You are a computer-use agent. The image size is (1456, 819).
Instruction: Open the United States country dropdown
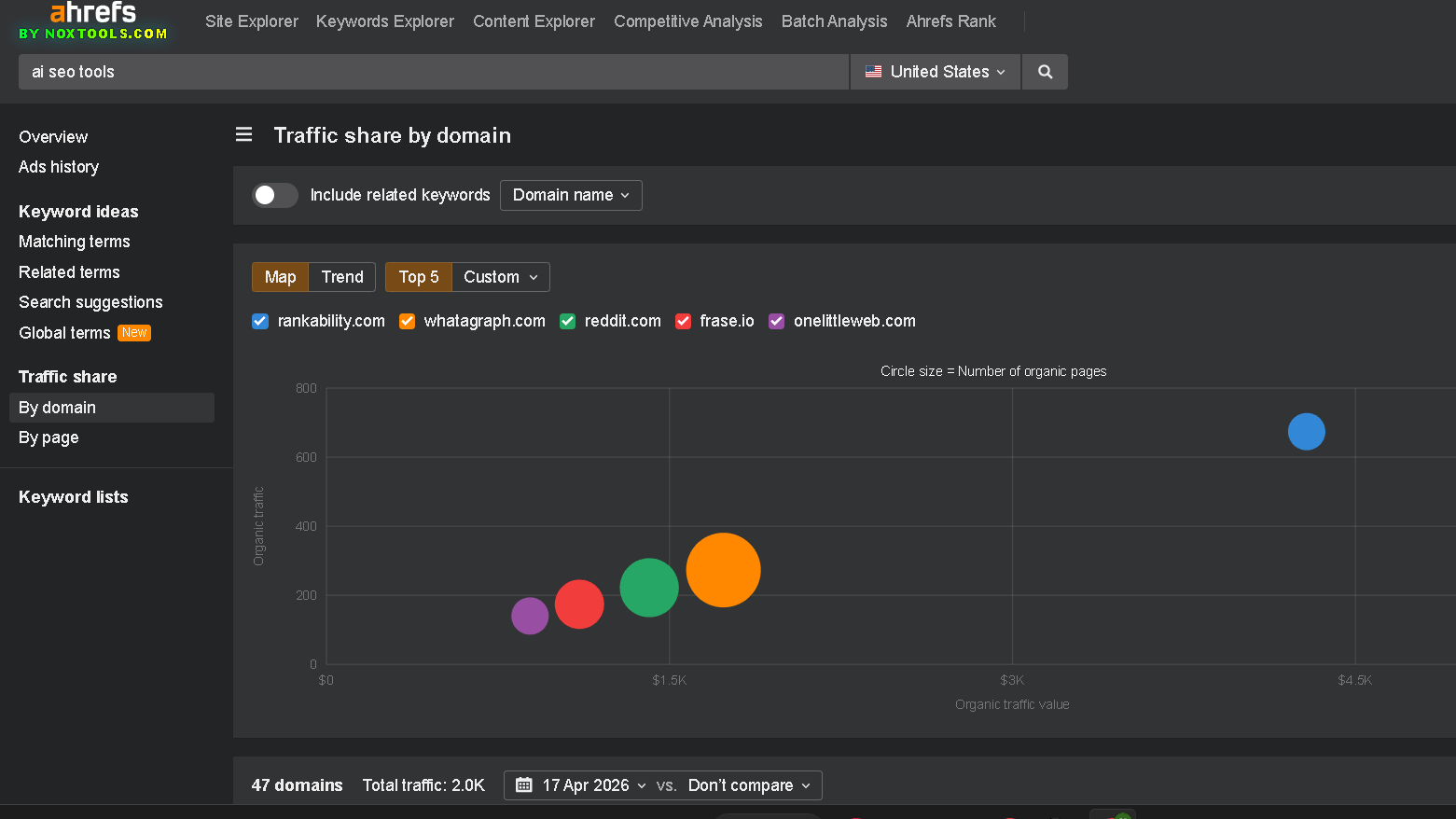936,72
